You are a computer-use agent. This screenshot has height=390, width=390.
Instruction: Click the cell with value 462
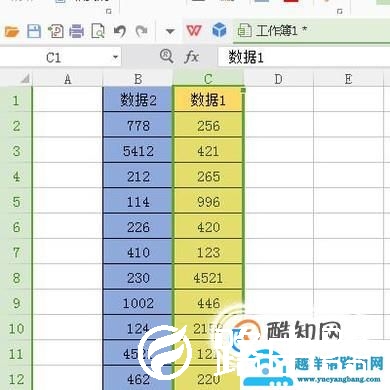(138, 379)
